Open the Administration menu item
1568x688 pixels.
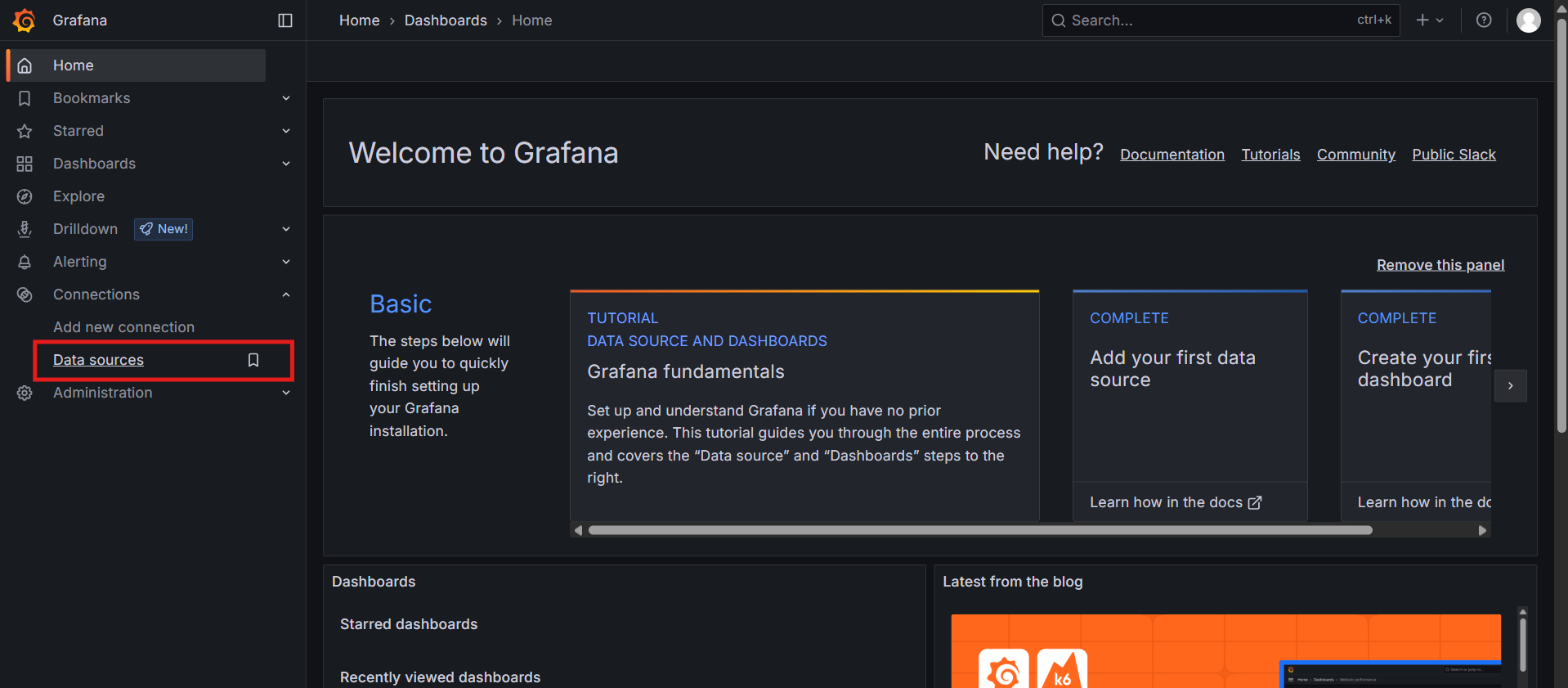[102, 393]
